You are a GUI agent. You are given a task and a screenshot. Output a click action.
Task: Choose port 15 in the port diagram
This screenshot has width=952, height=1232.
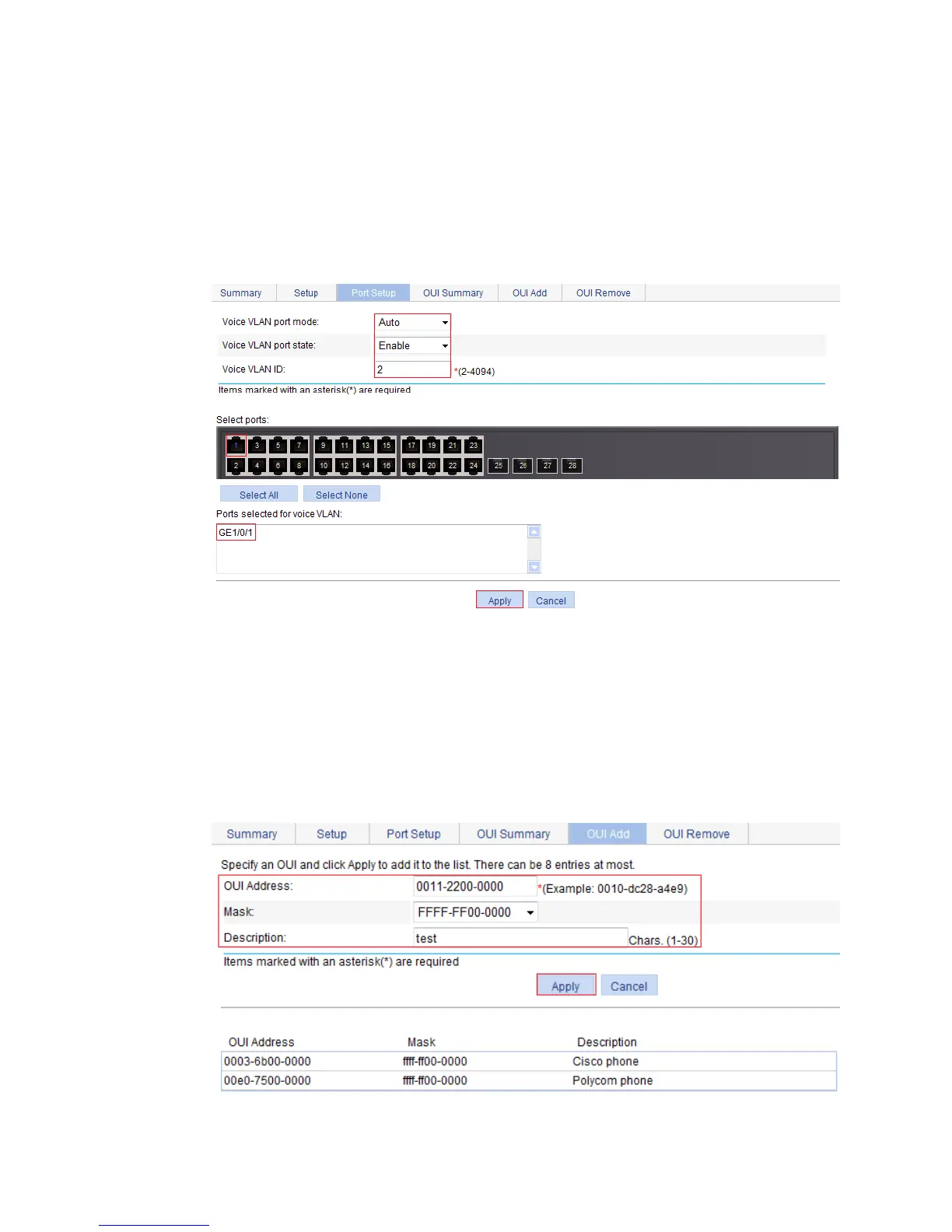387,446
